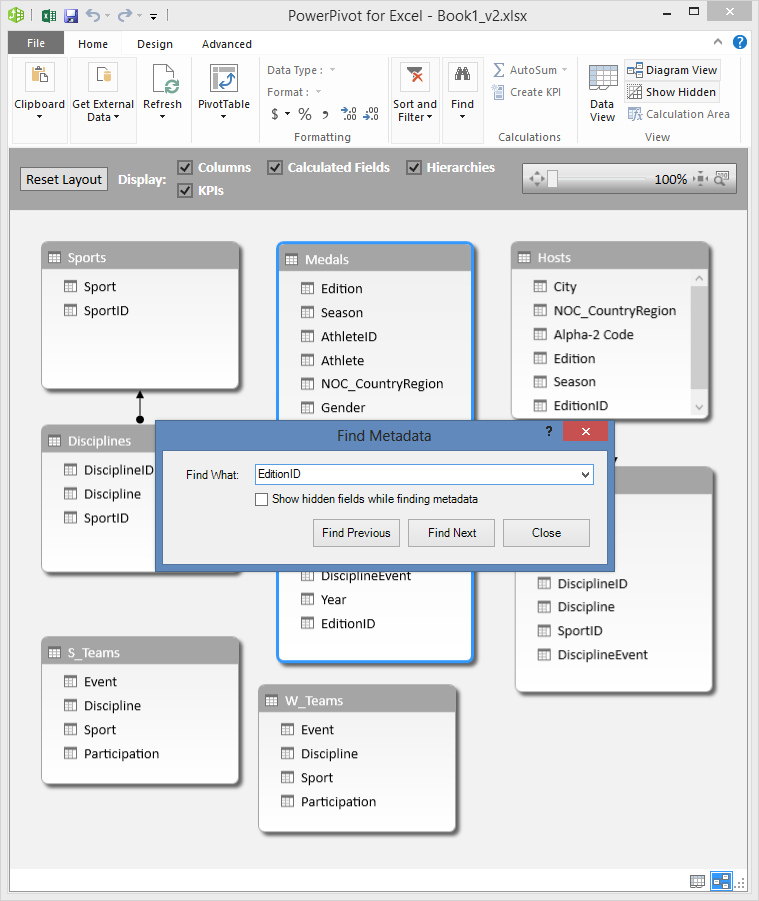Image resolution: width=759 pixels, height=901 pixels.
Task: Click the Find Previous button
Action: tap(356, 533)
